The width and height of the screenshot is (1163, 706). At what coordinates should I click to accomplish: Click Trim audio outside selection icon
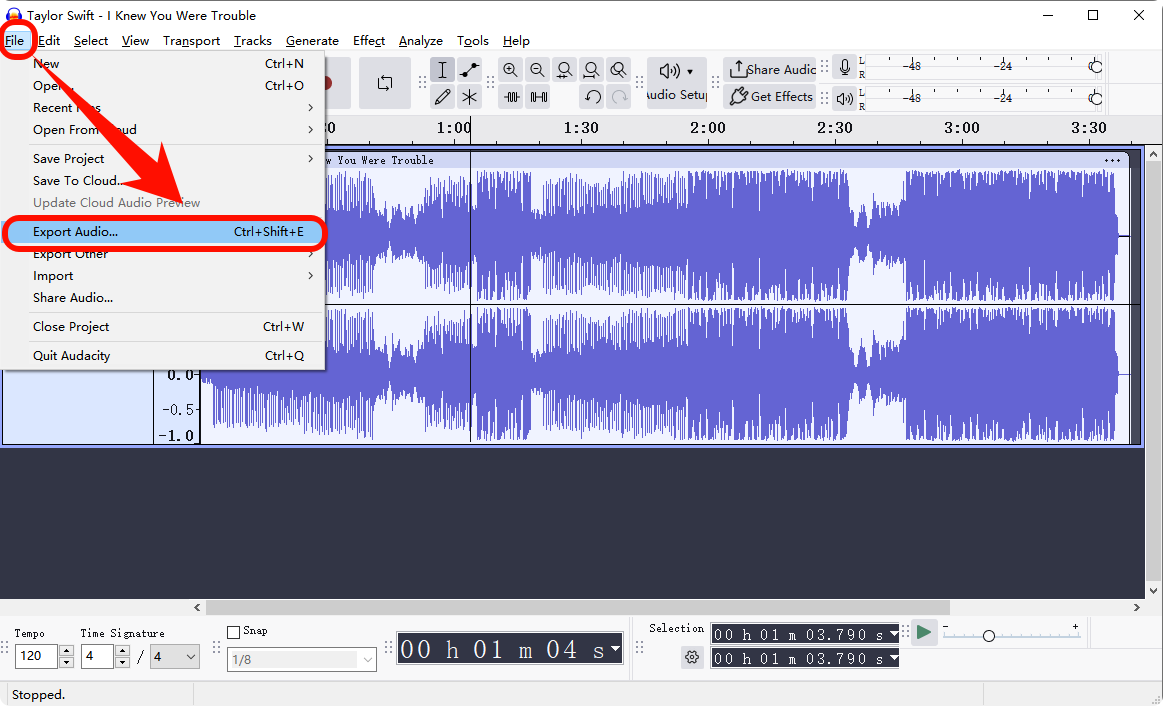pos(510,96)
